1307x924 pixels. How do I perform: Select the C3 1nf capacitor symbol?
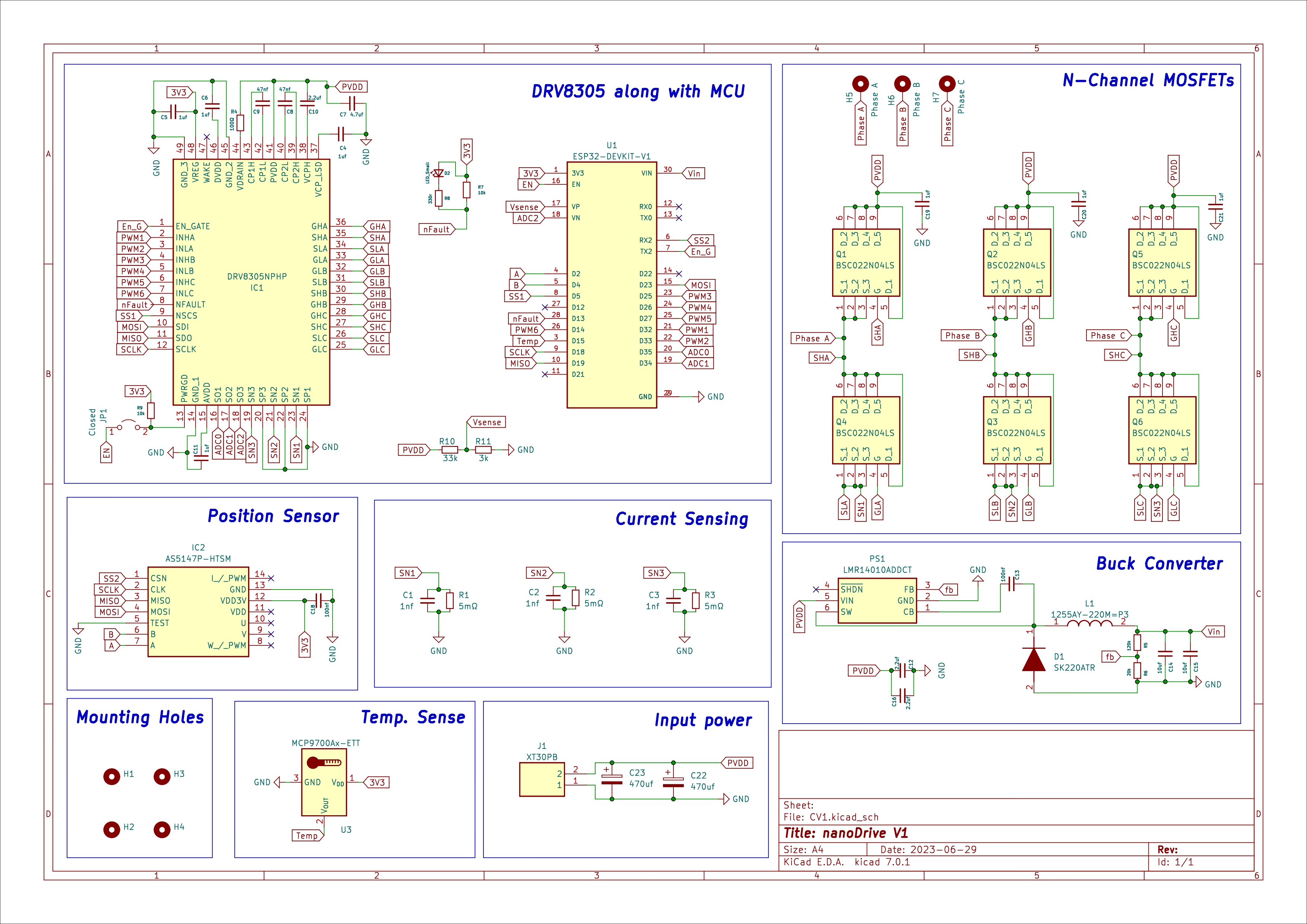click(x=673, y=601)
